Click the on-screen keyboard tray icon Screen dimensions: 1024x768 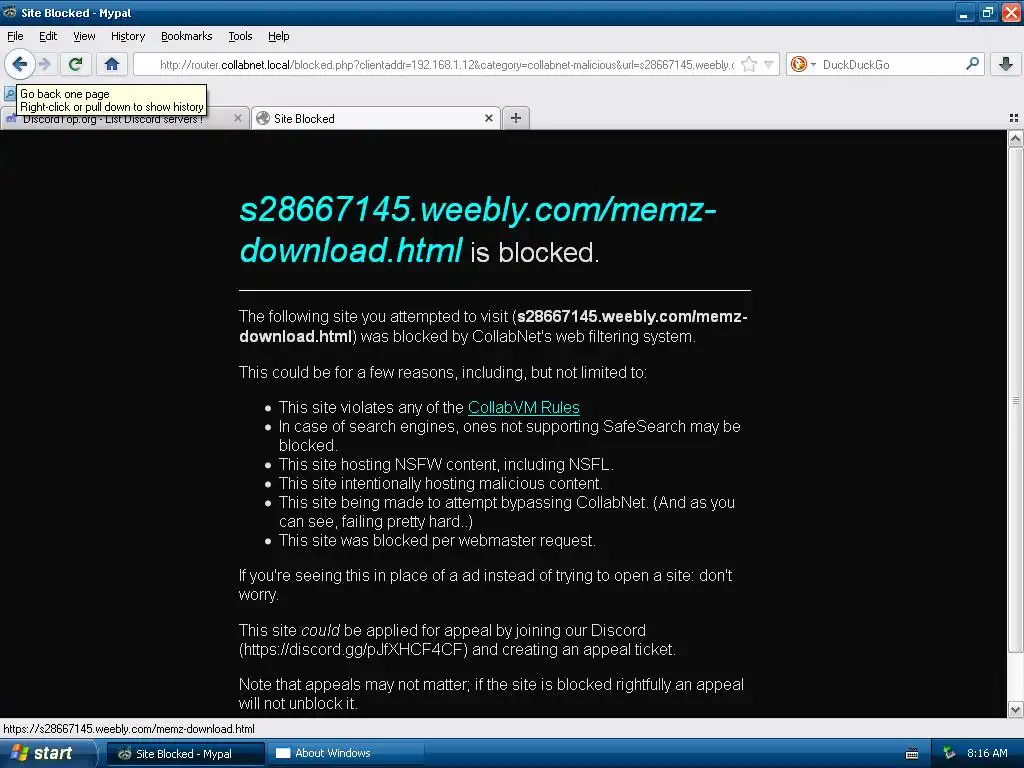click(x=912, y=754)
